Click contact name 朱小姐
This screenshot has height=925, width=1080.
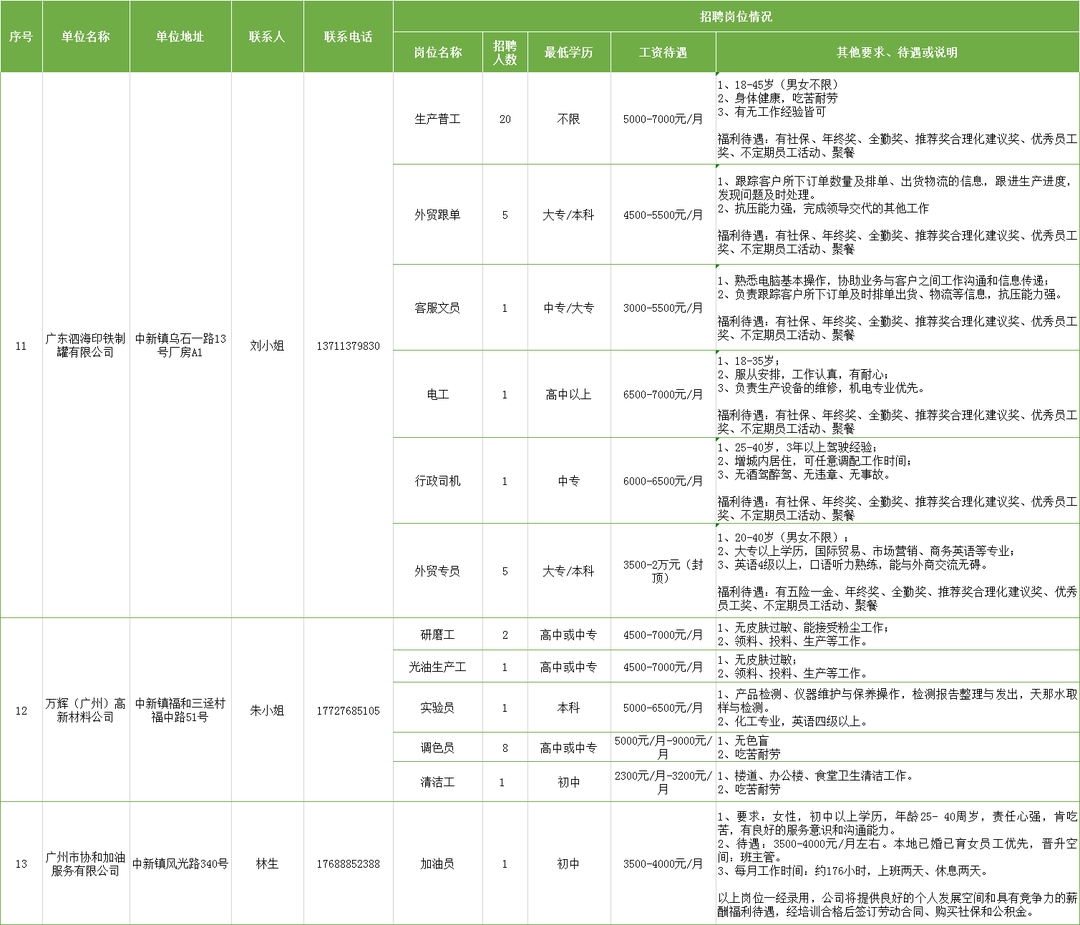[267, 710]
